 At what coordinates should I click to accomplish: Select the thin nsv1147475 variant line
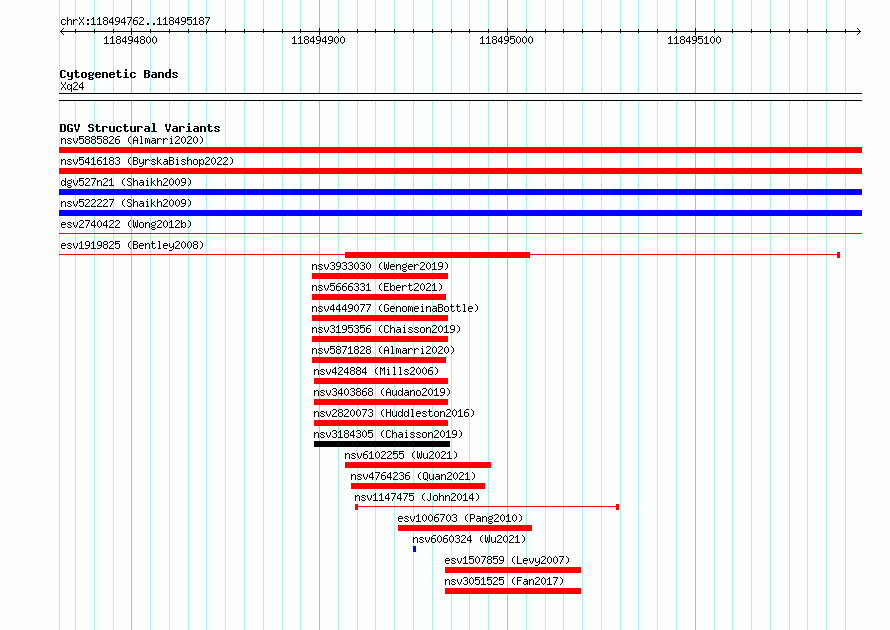pyautogui.click(x=487, y=507)
